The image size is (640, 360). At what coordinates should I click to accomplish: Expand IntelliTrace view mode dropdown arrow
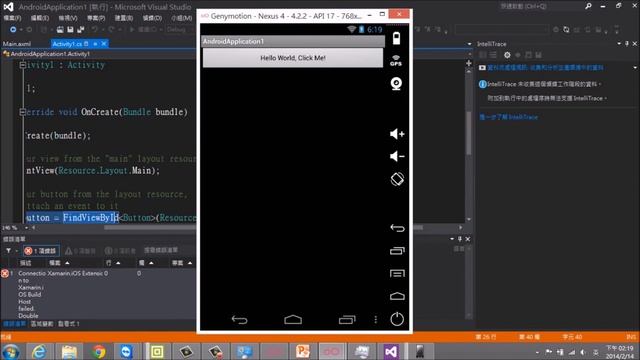pos(635,68)
